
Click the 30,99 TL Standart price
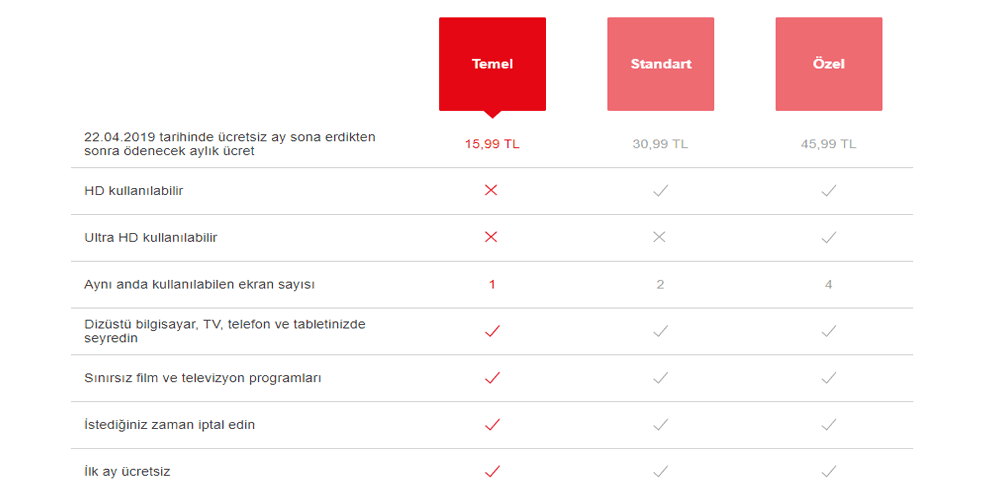click(x=660, y=144)
